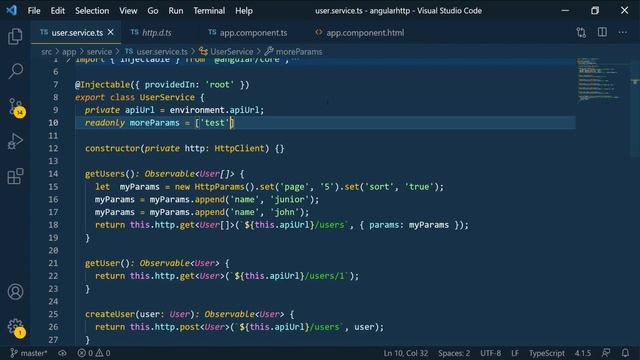640x360 pixels.
Task: Open the Explorer view in activity bar
Action: click(x=15, y=37)
